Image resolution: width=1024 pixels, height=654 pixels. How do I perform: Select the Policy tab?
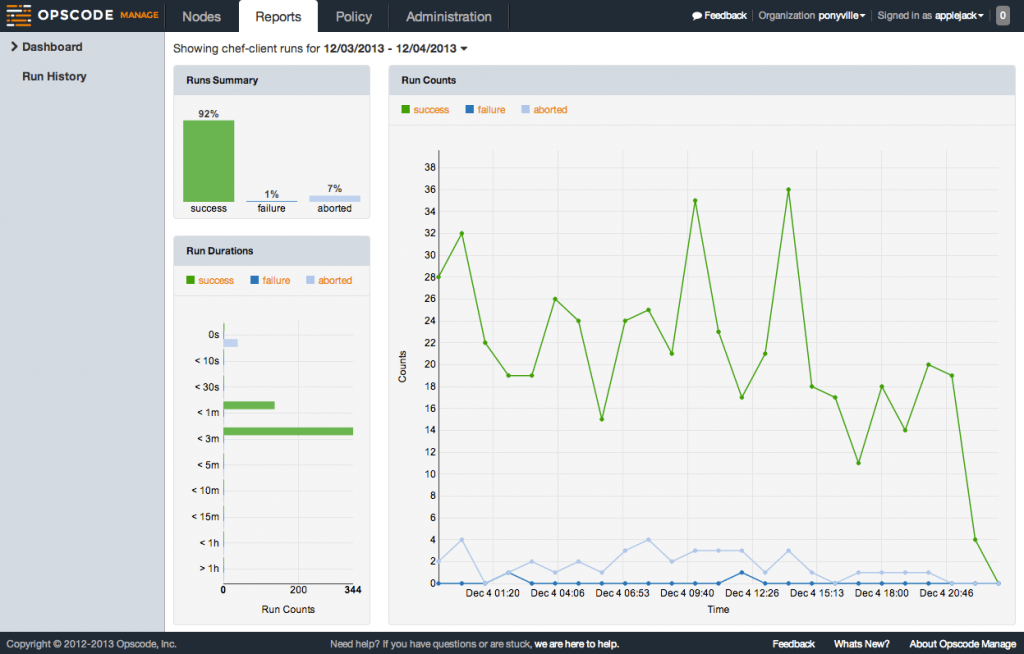[x=353, y=16]
